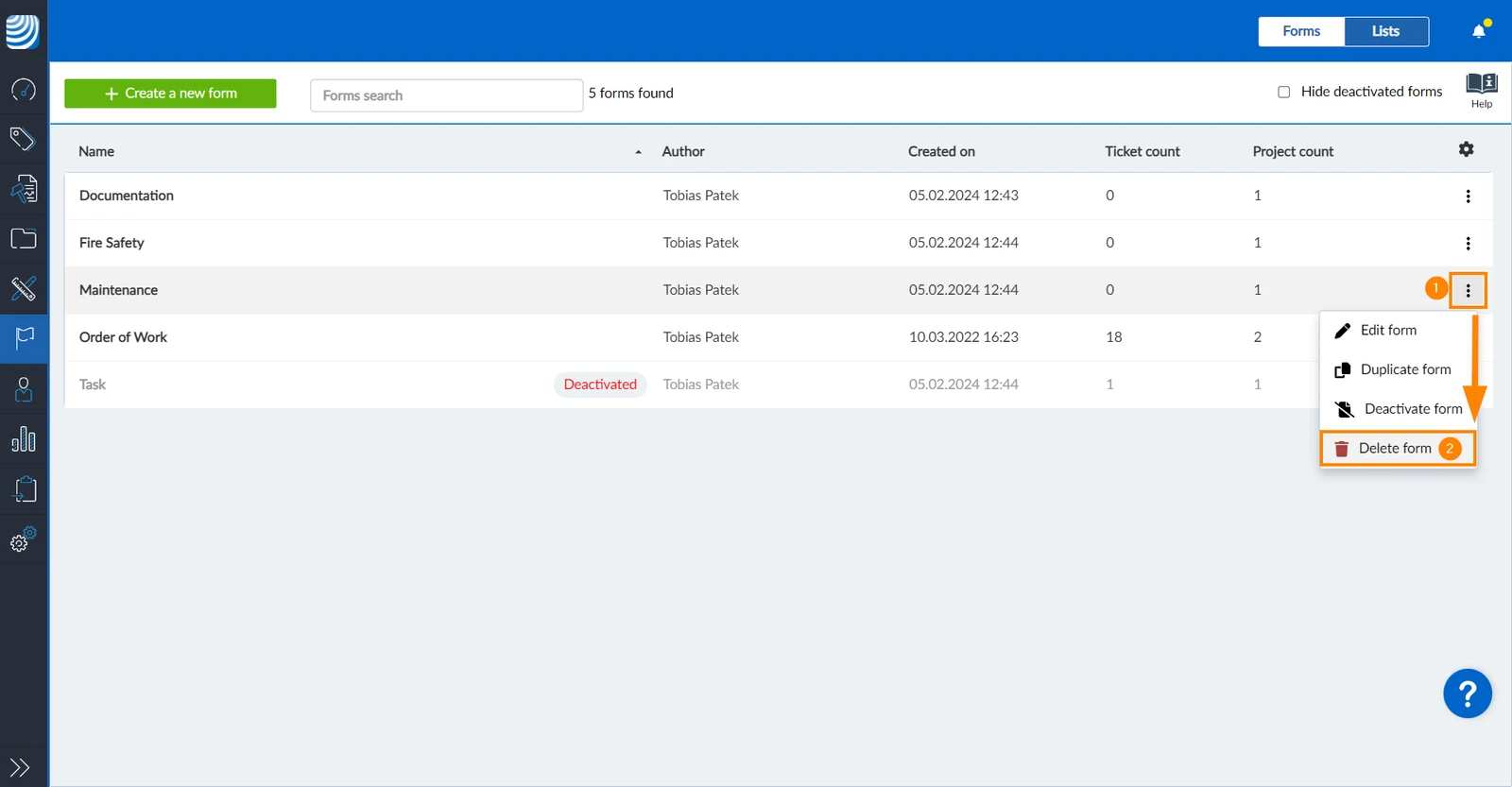
Task: Sort by the Ticket count column header
Action: tap(1143, 151)
